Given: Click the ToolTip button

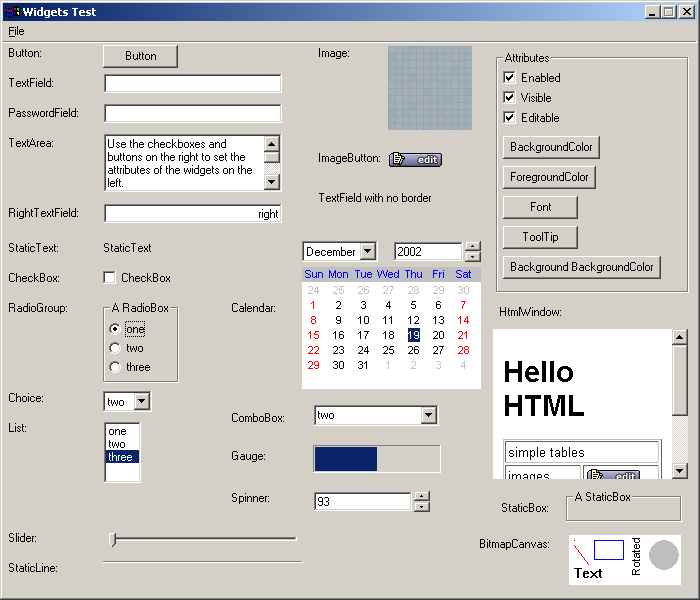Looking at the screenshot, I should tap(540, 237).
